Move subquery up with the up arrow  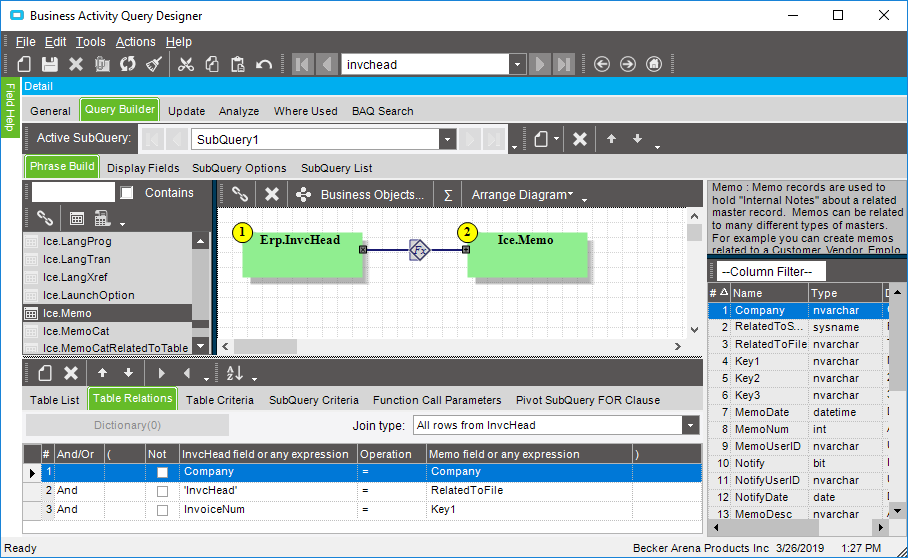612,139
